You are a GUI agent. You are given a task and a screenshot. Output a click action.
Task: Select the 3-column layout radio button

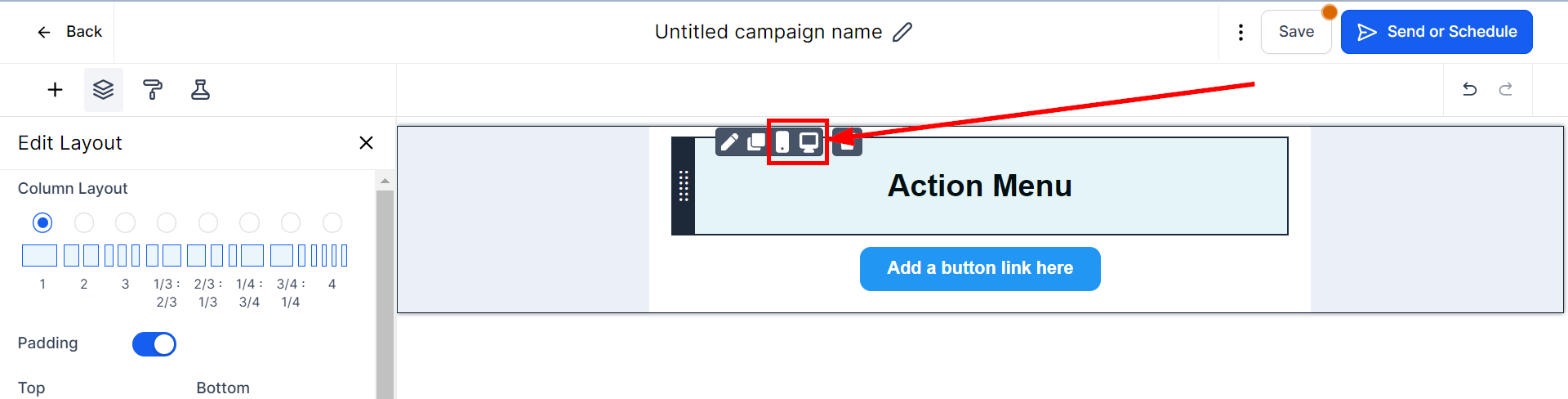click(125, 222)
